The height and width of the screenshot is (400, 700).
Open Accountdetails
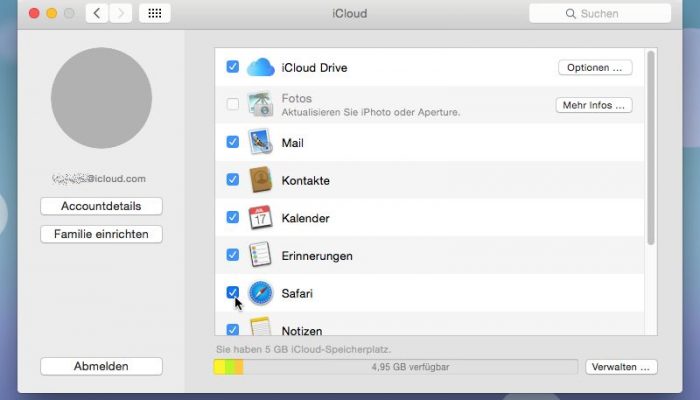101,206
